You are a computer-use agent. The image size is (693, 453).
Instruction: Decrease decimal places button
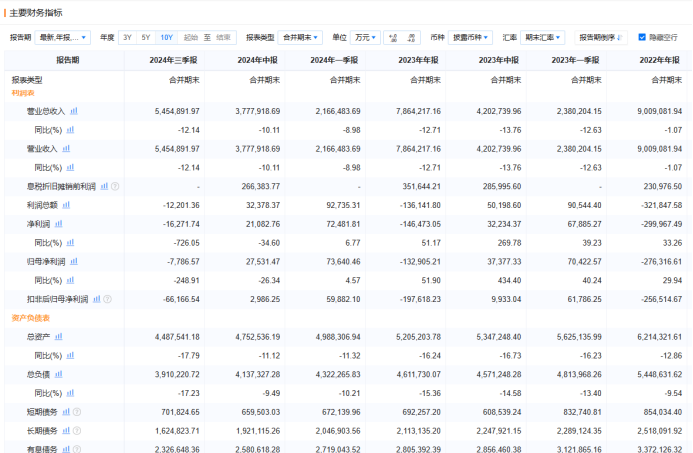click(x=411, y=37)
